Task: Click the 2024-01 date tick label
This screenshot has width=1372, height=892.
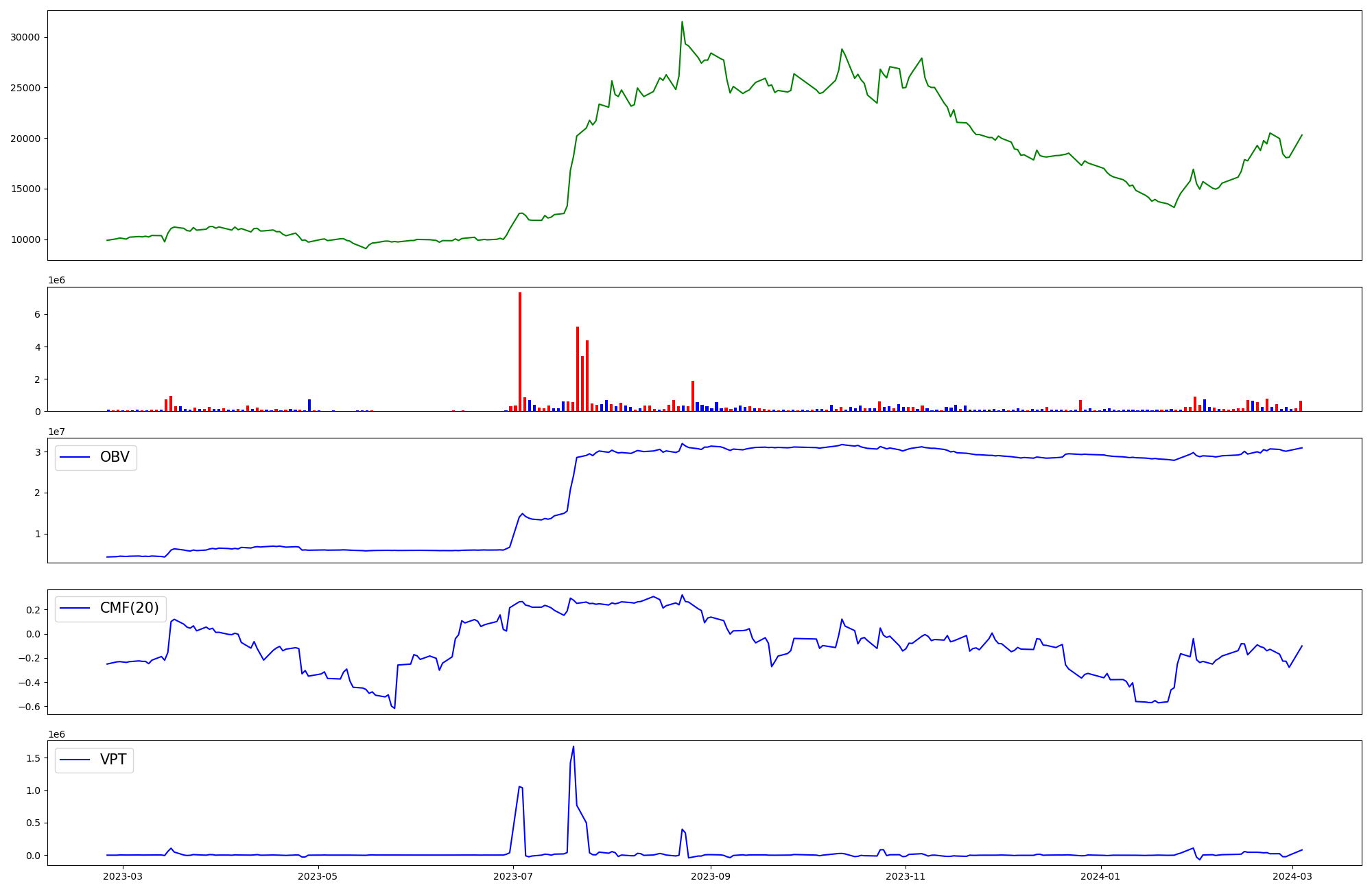Action: coord(1100,876)
